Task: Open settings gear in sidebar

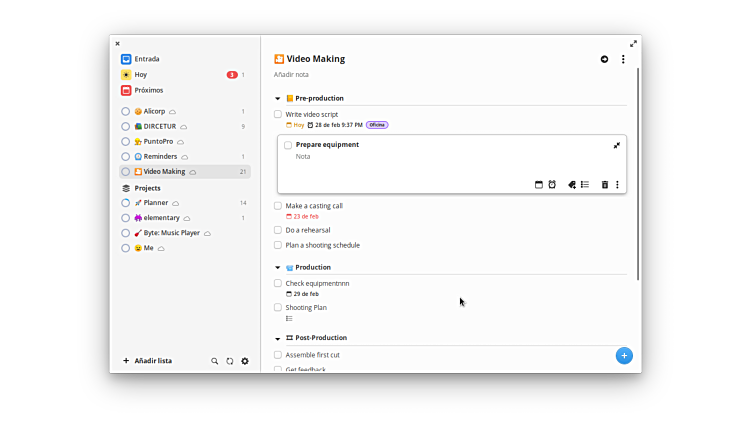Action: 245,361
